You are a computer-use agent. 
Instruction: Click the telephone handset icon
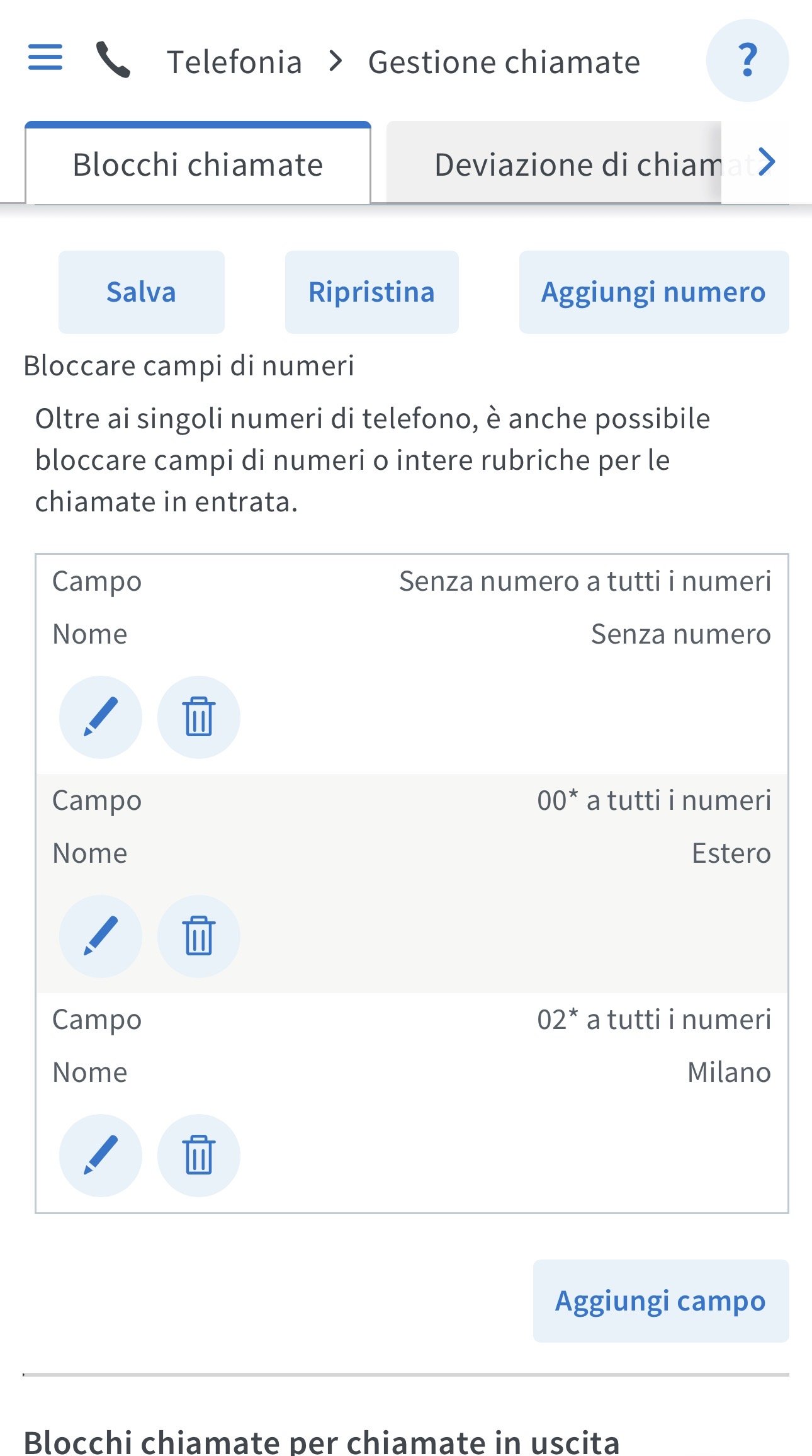[113, 60]
